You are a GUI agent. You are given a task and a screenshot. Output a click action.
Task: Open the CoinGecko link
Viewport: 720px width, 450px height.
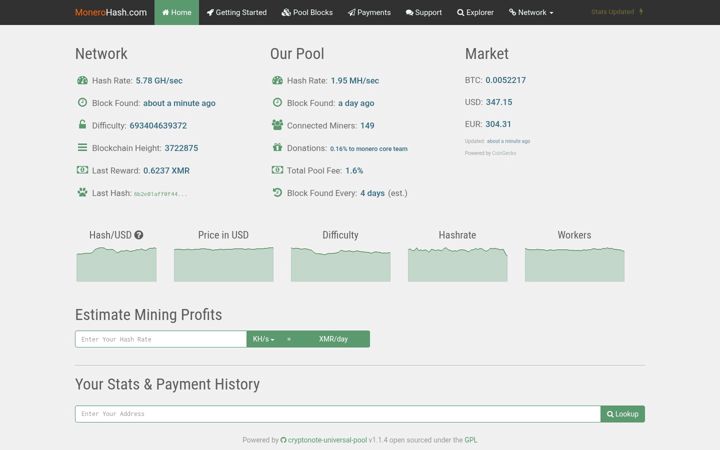(504, 153)
